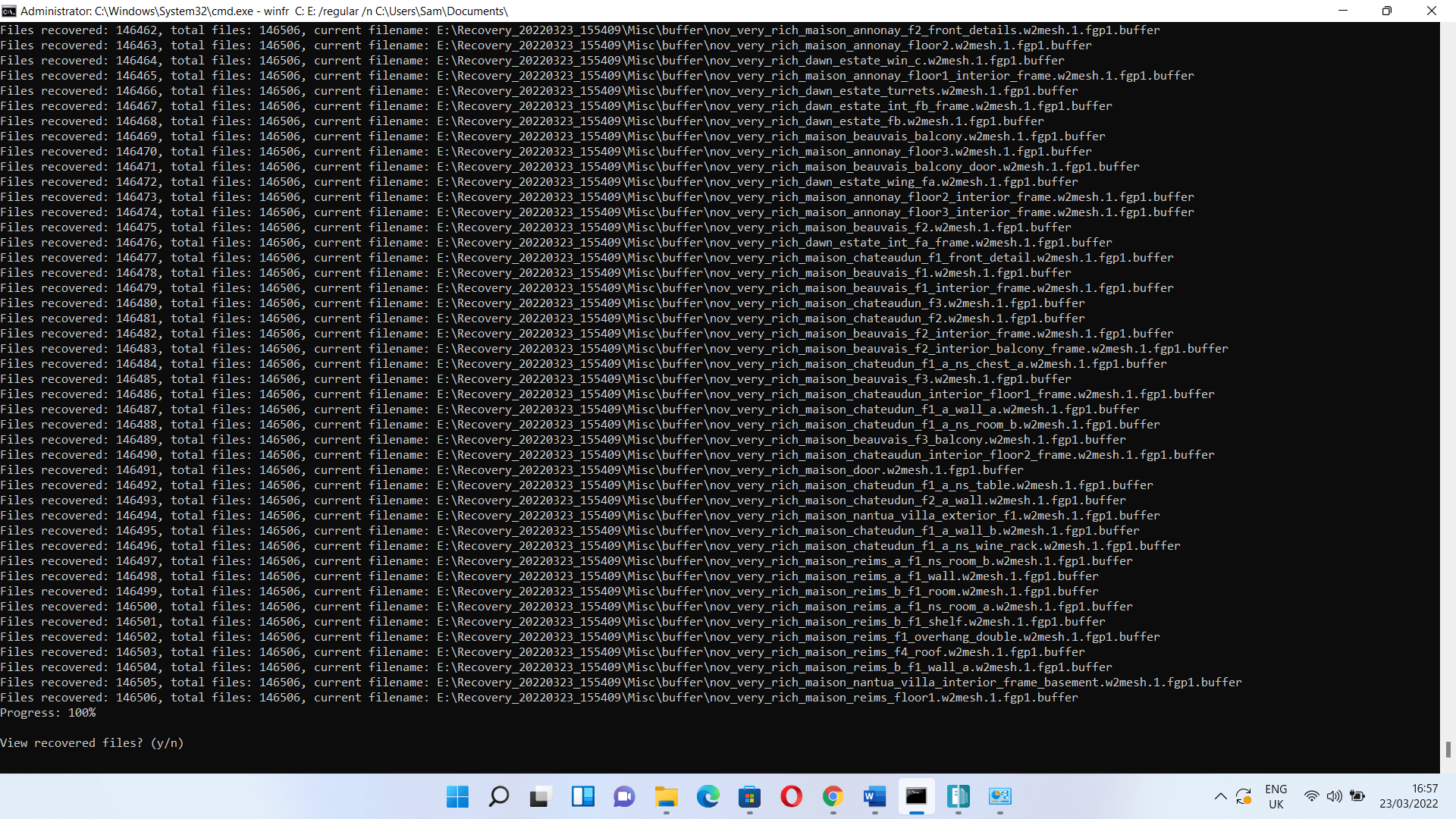The width and height of the screenshot is (1456, 819).
Task: Click the nantua_villa_exterior_f1 line
Action: click(x=580, y=516)
